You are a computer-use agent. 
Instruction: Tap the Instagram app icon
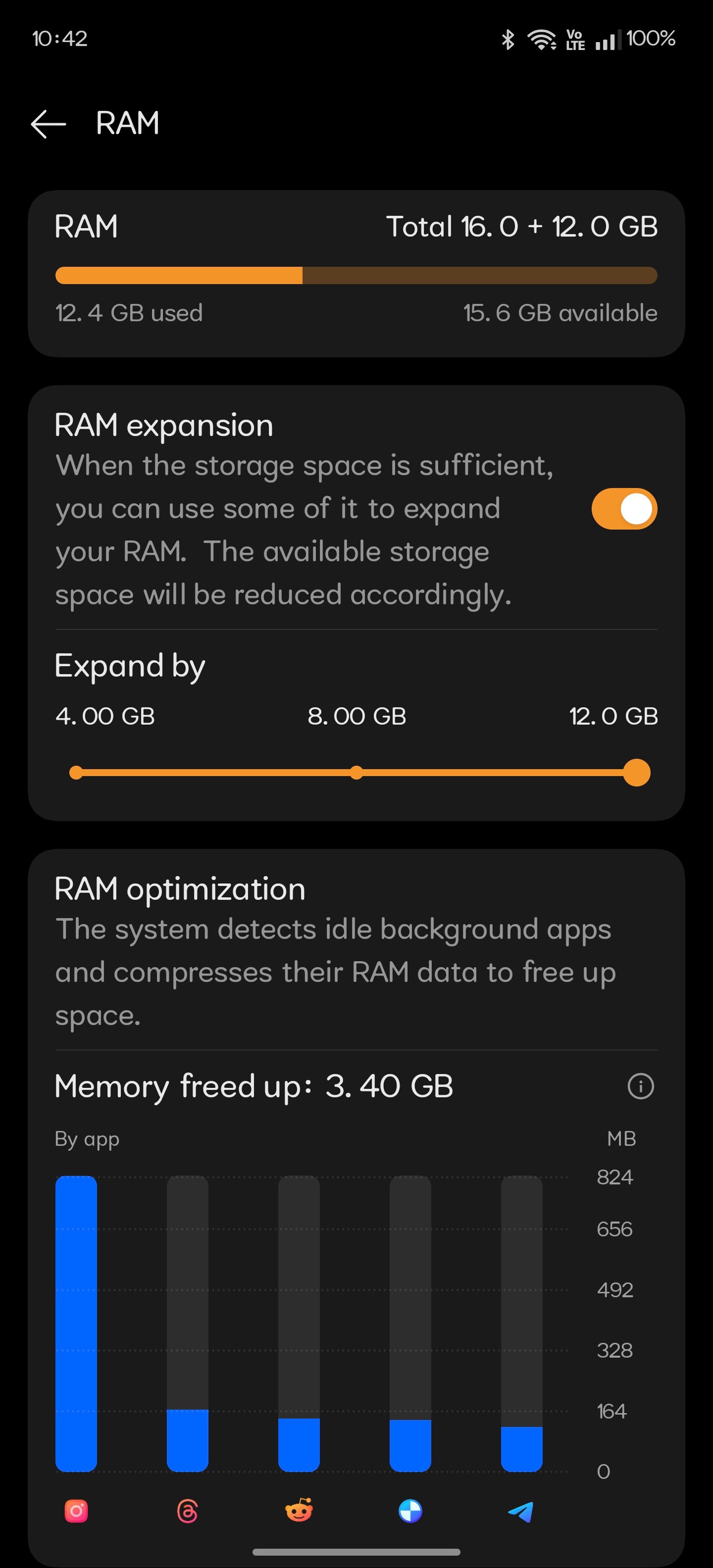pyautogui.click(x=76, y=1511)
